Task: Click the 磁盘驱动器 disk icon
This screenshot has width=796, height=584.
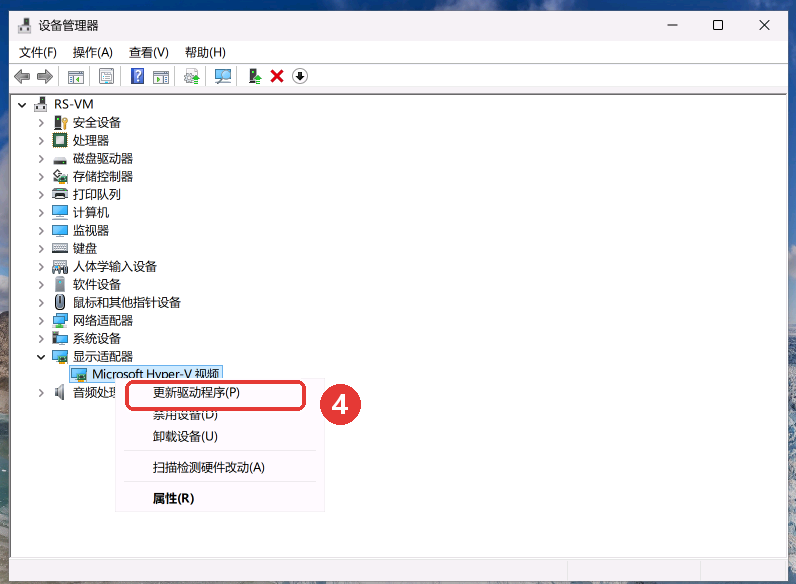Action: point(60,159)
